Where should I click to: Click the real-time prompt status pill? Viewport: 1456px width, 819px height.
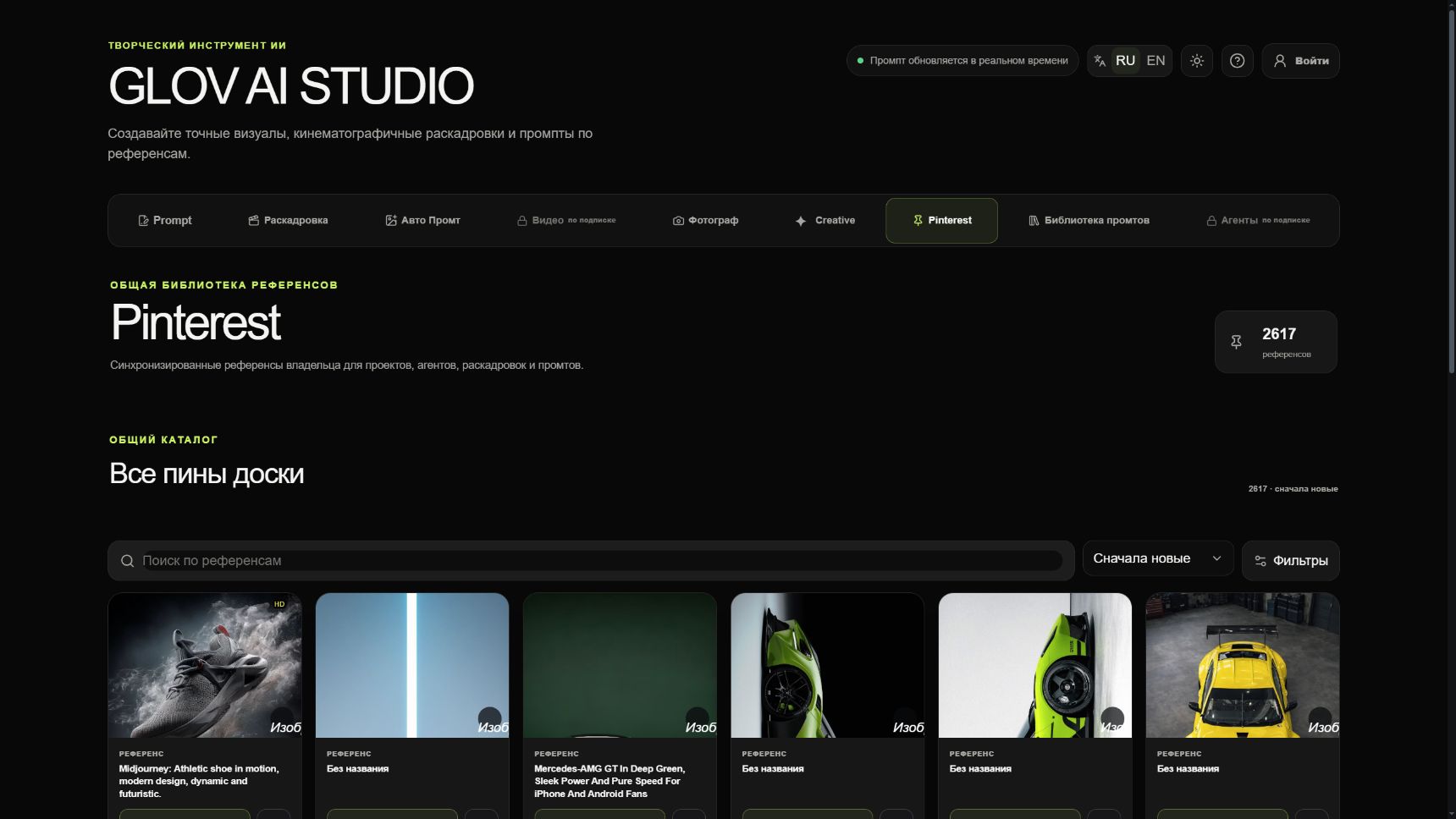click(962, 61)
